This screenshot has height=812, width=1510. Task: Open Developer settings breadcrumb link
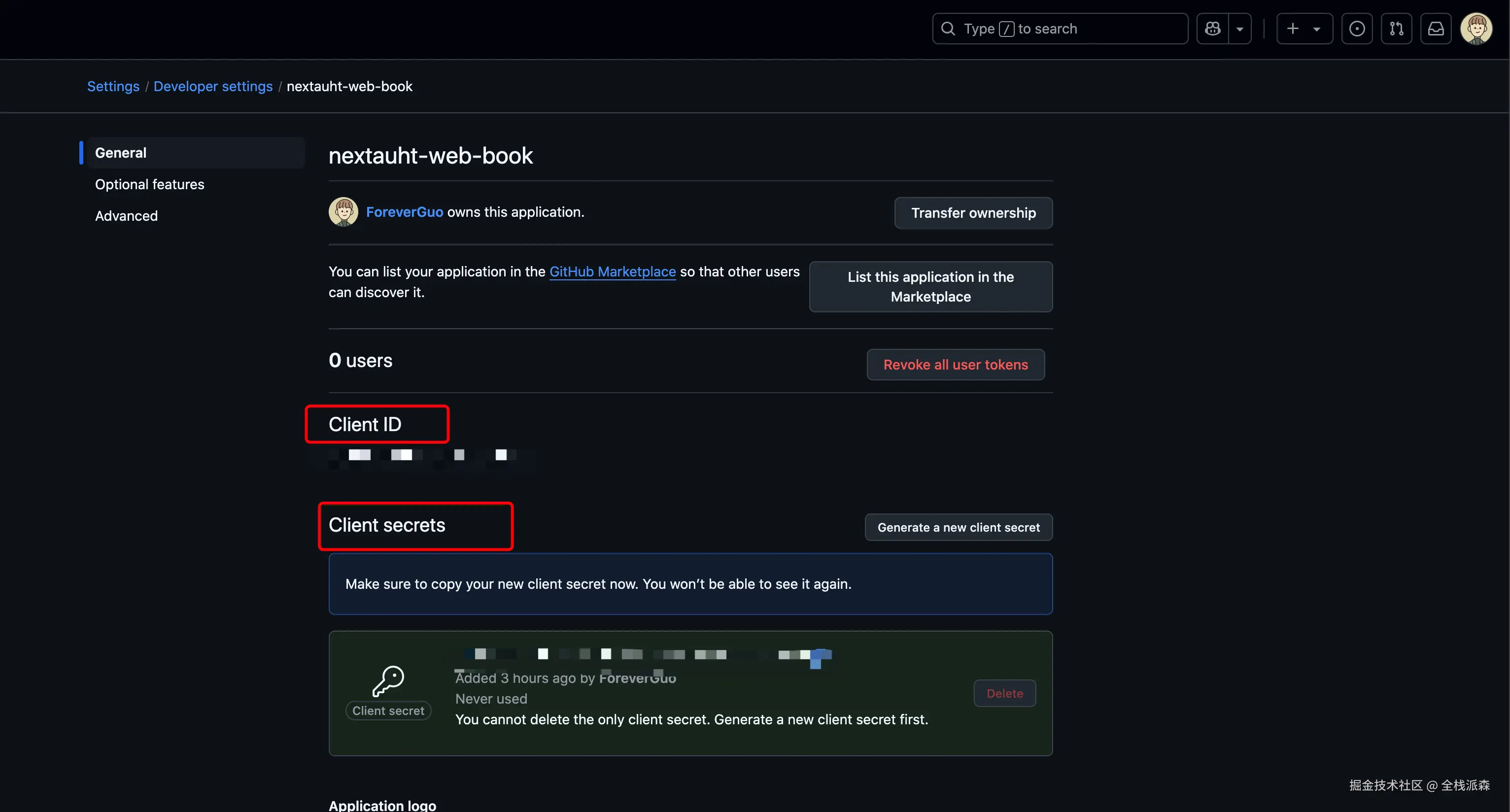213,86
